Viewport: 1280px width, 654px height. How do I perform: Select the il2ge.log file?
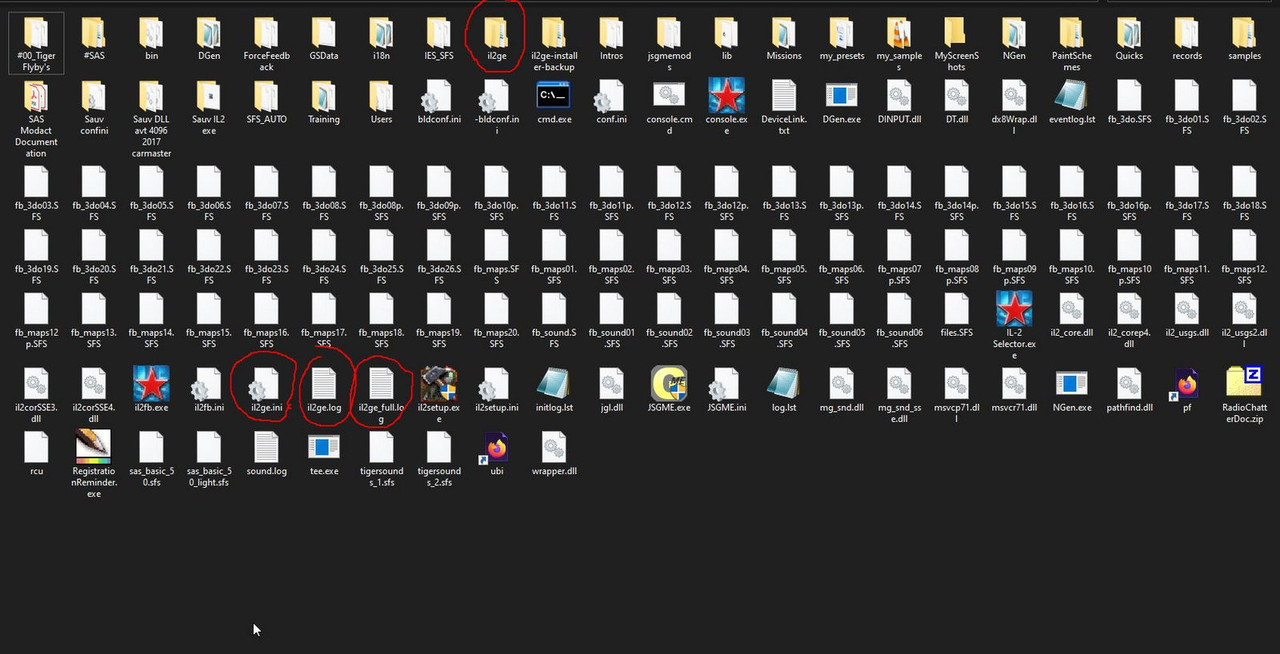(324, 390)
